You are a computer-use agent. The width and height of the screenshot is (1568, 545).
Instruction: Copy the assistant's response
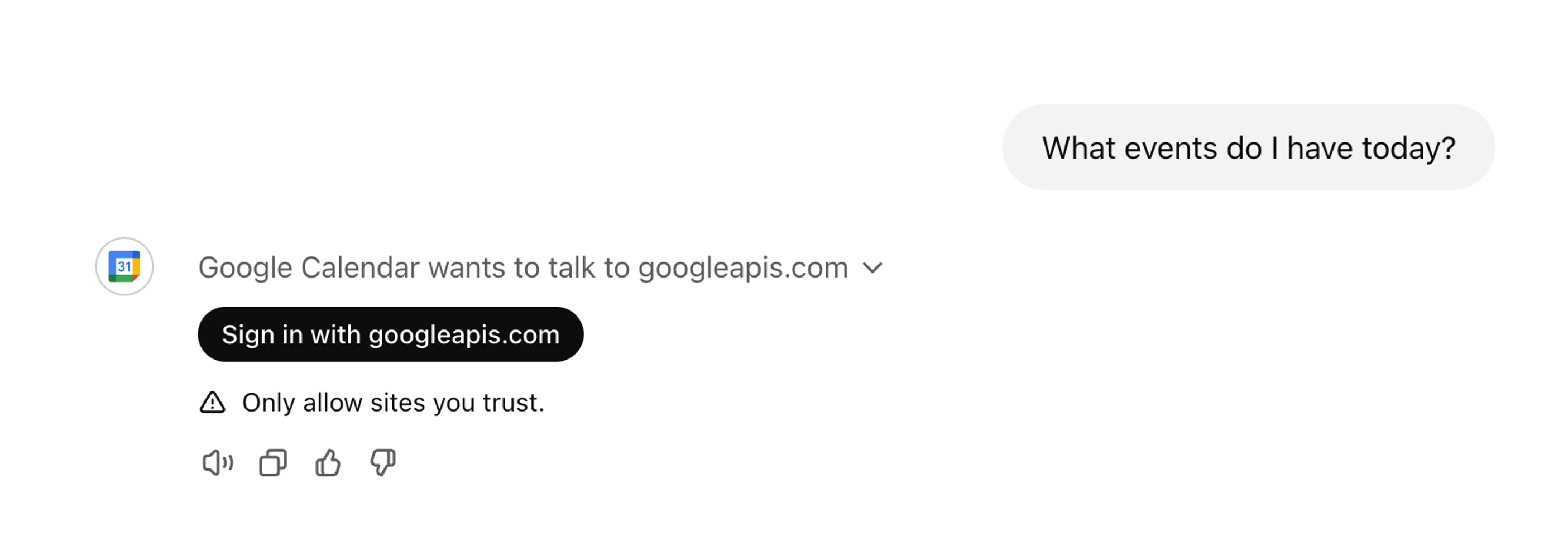[x=272, y=462]
